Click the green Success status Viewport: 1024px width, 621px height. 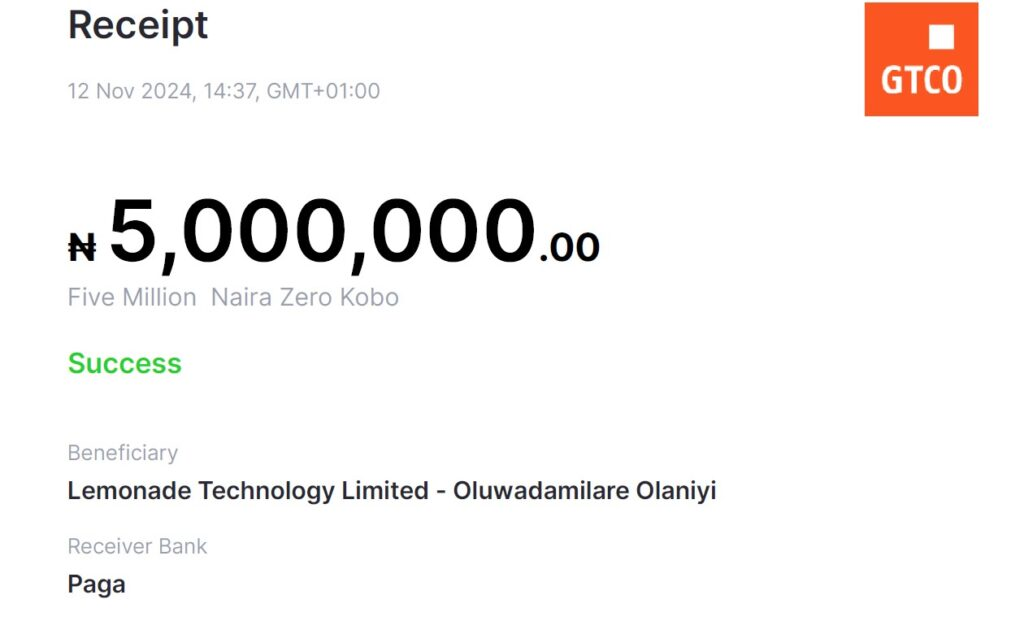pyautogui.click(x=125, y=363)
